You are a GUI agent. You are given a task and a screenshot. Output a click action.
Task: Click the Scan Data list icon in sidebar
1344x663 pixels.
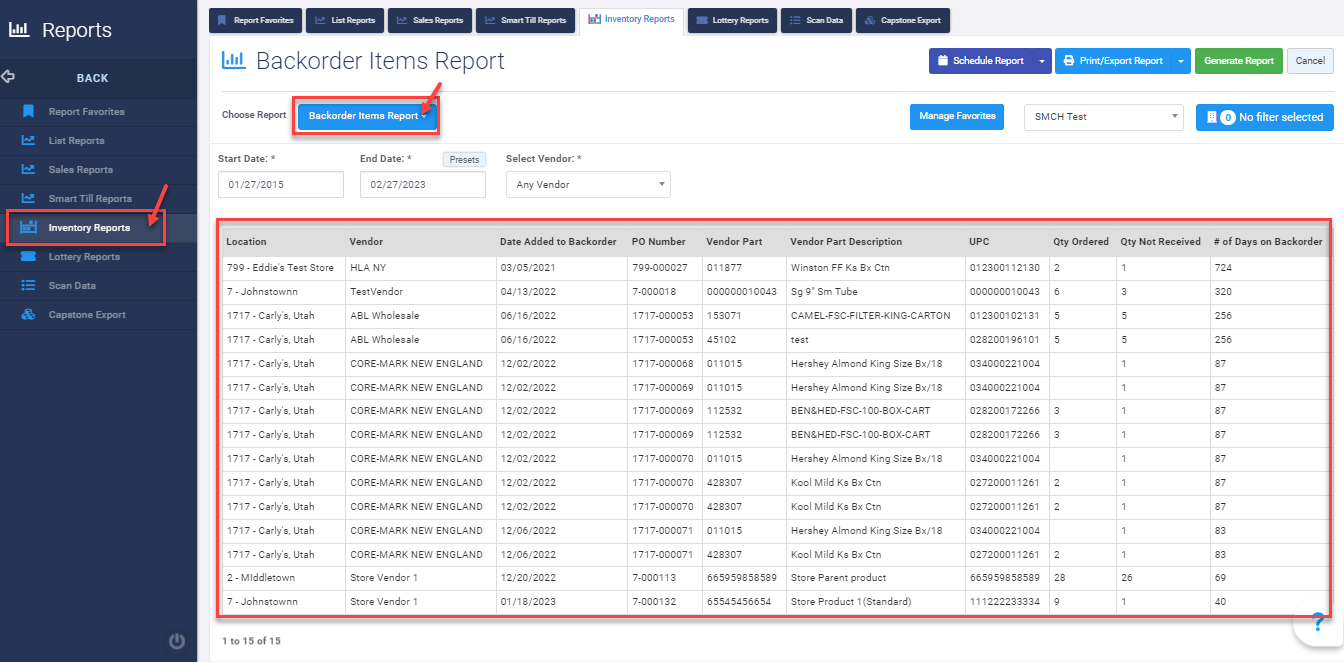click(29, 285)
